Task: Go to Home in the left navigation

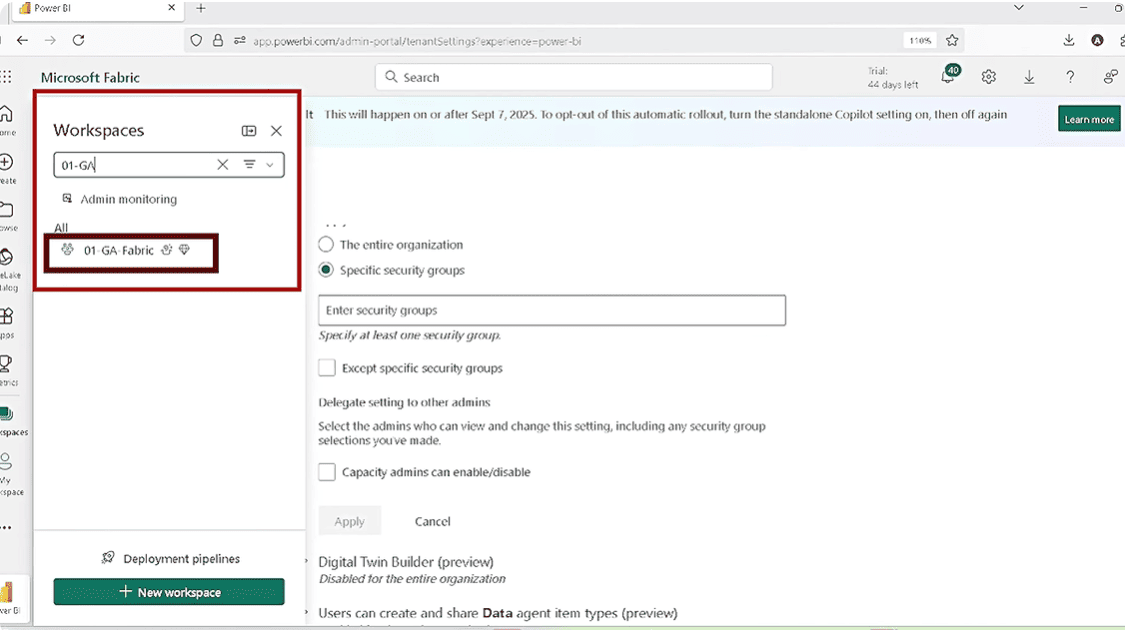Action: [x=7, y=120]
